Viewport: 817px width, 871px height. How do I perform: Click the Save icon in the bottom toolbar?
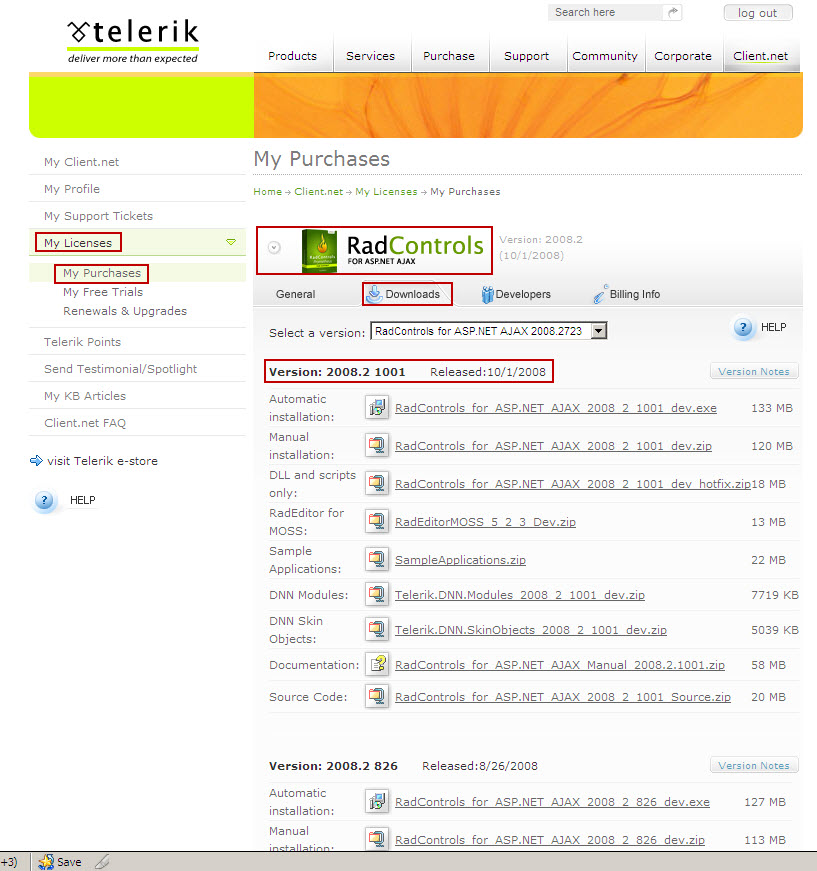pyautogui.click(x=46, y=862)
